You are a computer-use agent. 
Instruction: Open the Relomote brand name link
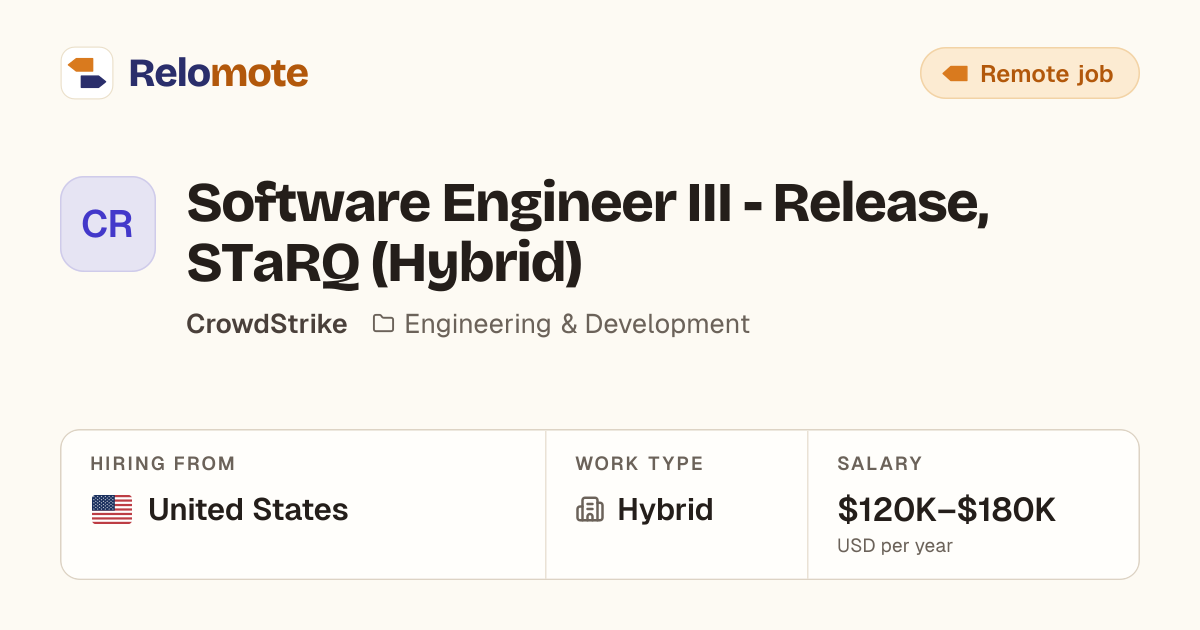(x=218, y=73)
